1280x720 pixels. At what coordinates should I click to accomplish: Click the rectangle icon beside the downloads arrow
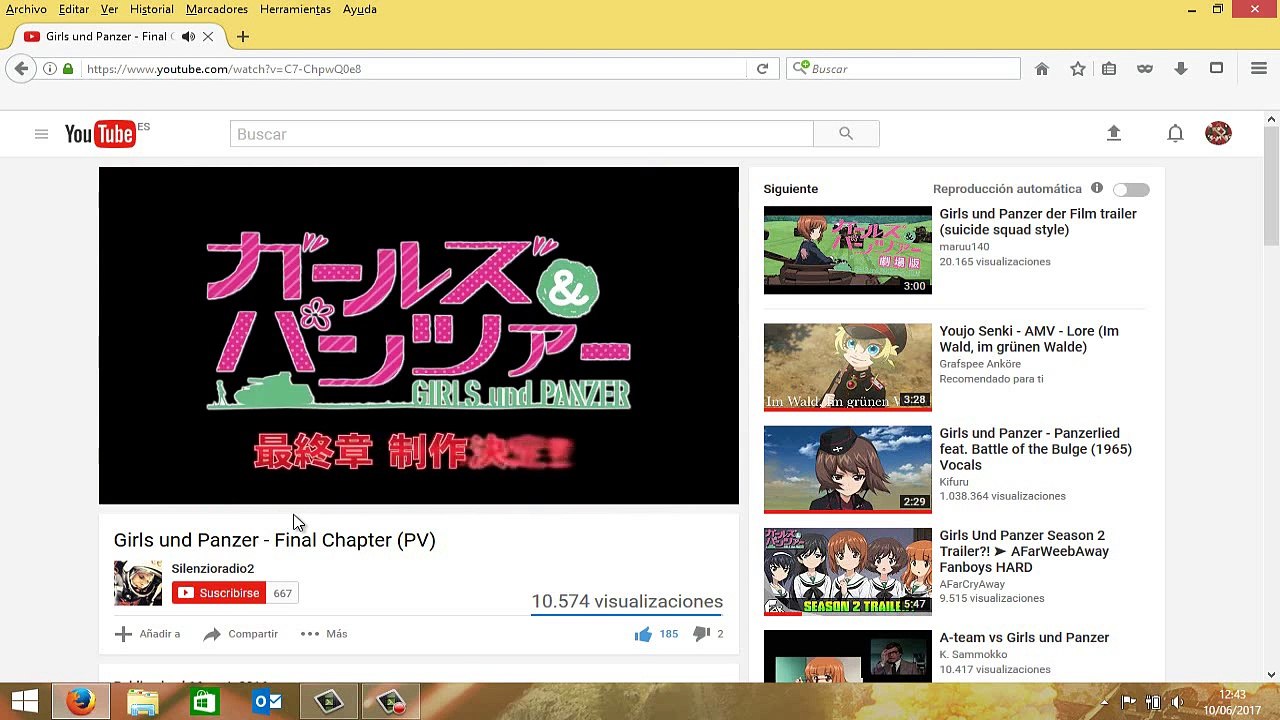coord(1216,69)
